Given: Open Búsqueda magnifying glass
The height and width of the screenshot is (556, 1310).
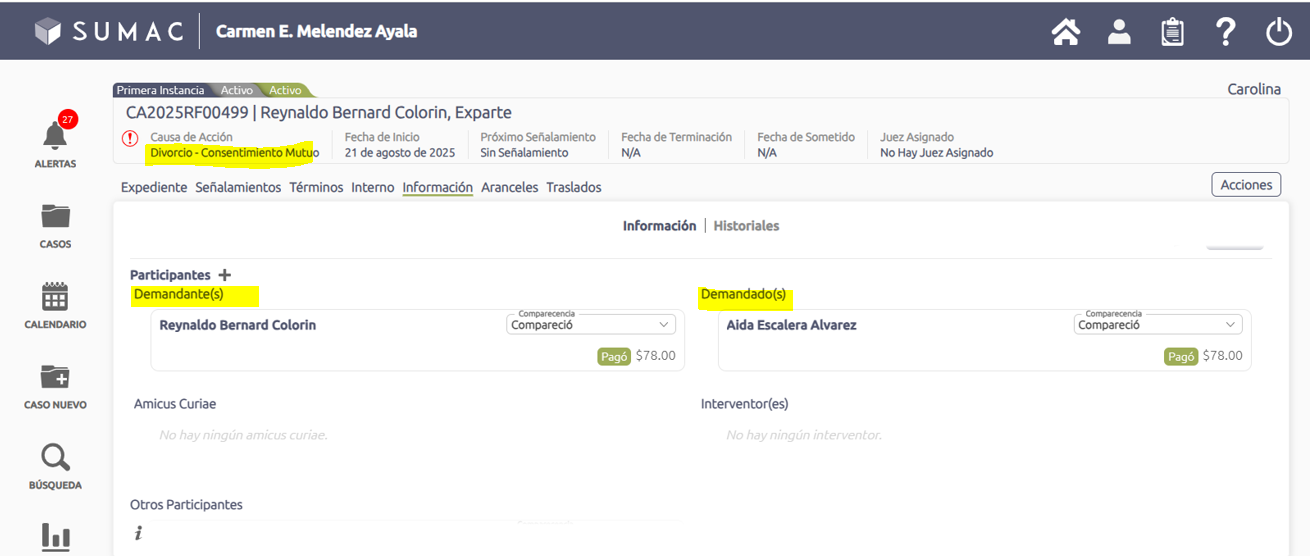Looking at the screenshot, I should point(55,459).
